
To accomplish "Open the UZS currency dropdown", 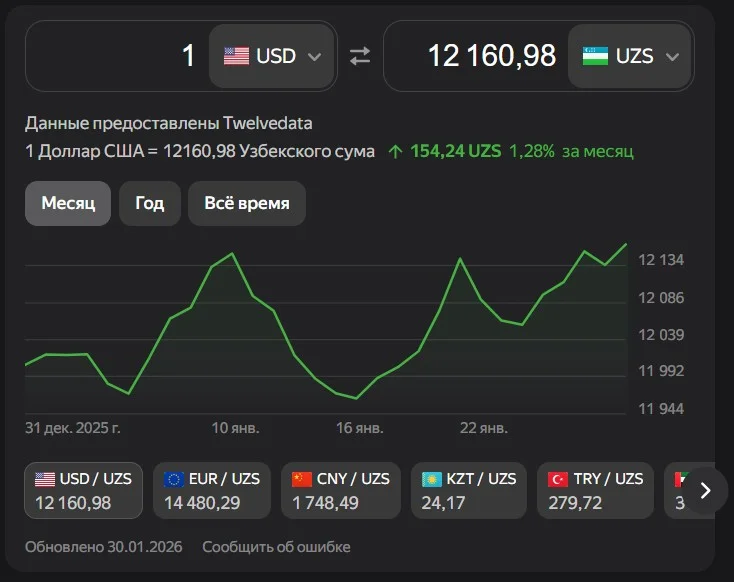I will pyautogui.click(x=631, y=56).
